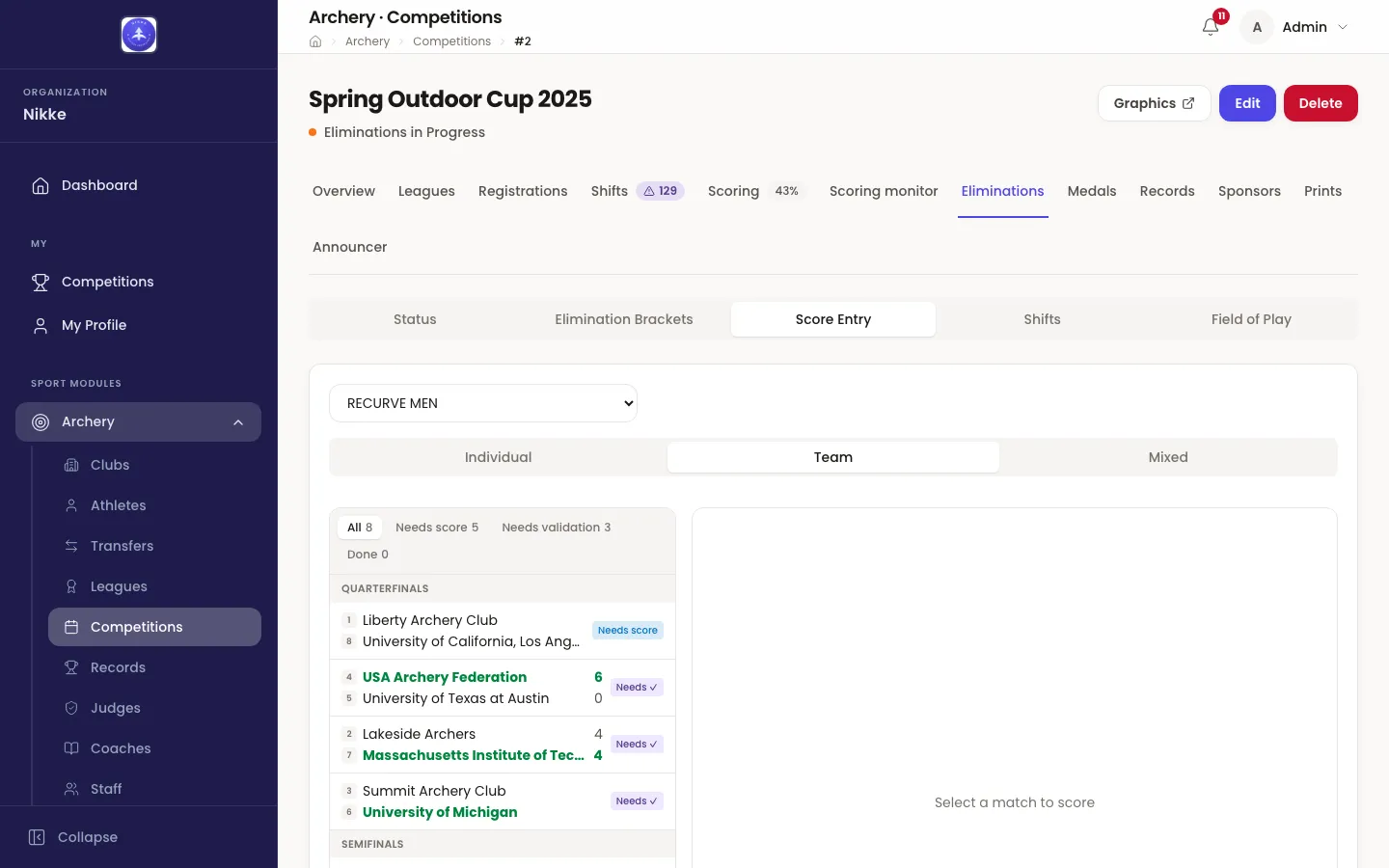Open the Shifts tab with 129 warnings
This screenshot has height=868, width=1389.
(638, 191)
